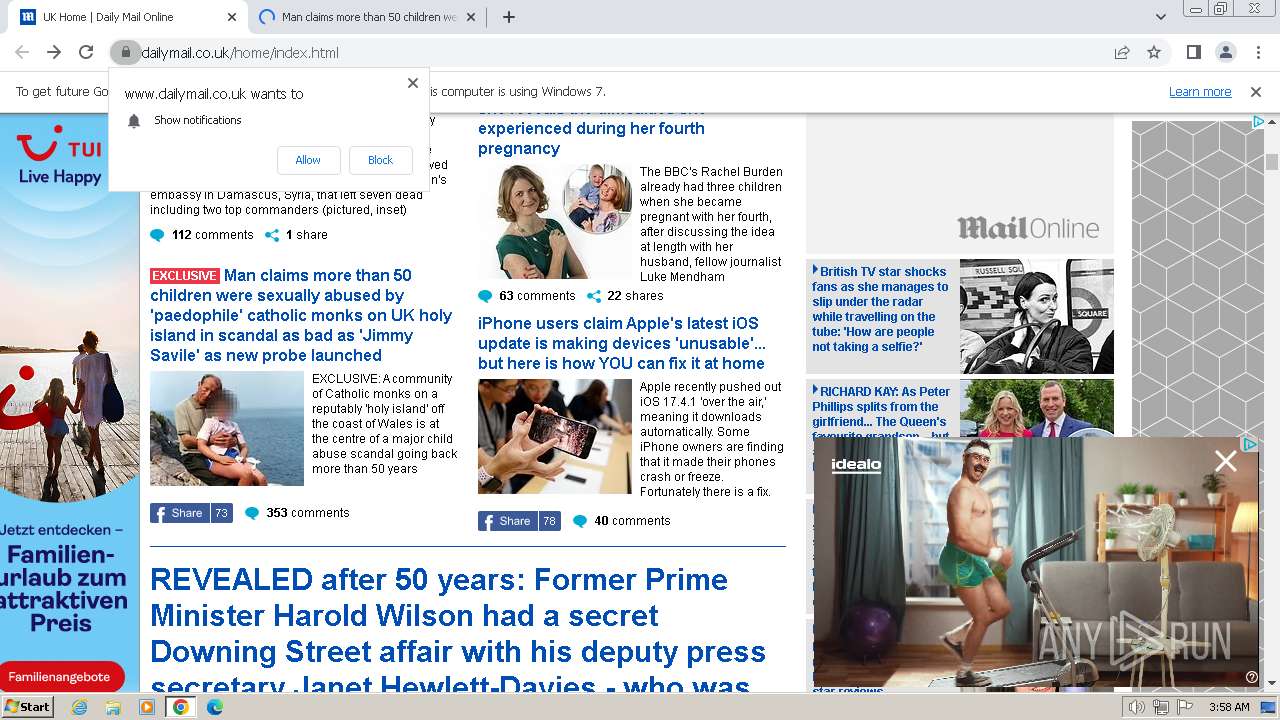The image size is (1280, 720).
Task: Click the iPhone article thumbnail
Action: [555, 436]
